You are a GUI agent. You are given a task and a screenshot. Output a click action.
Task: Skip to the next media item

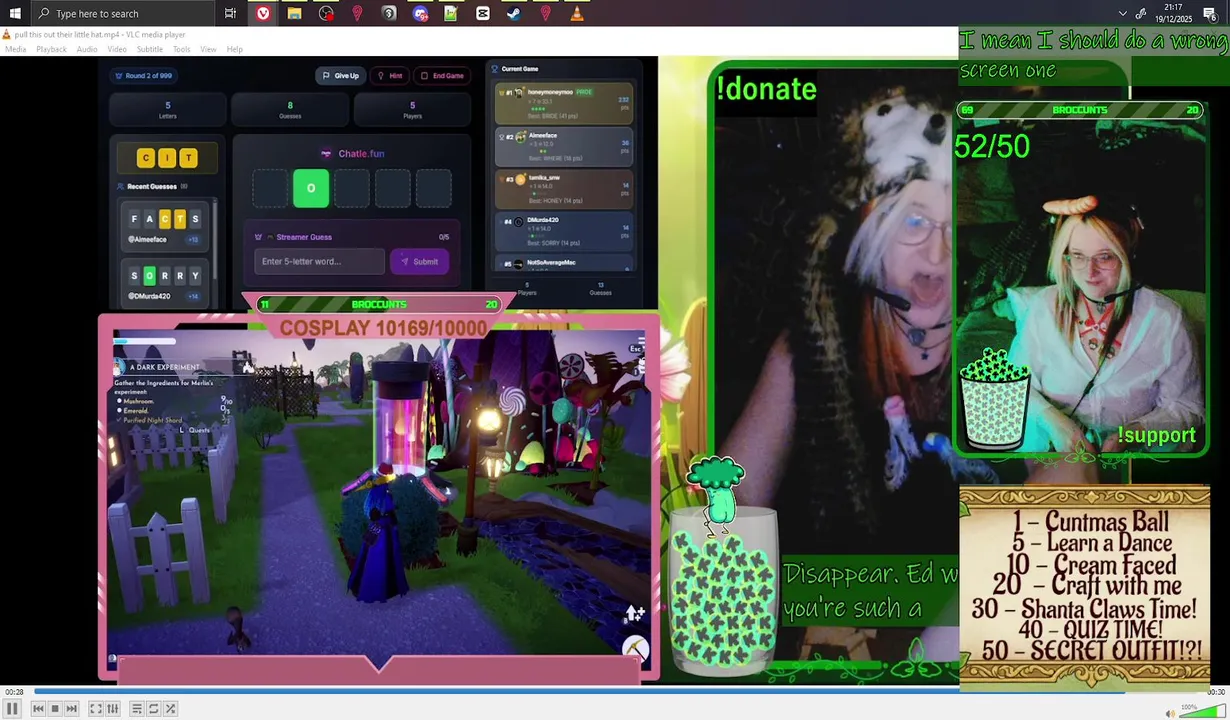tap(71, 709)
